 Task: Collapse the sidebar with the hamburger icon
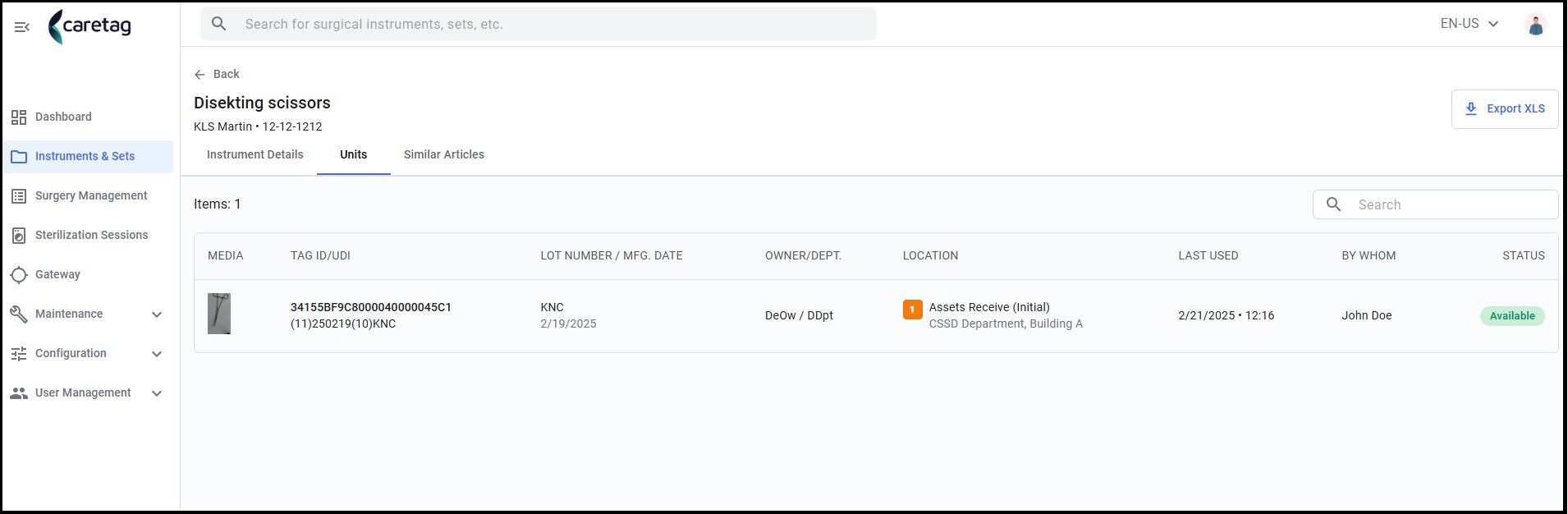[x=22, y=27]
